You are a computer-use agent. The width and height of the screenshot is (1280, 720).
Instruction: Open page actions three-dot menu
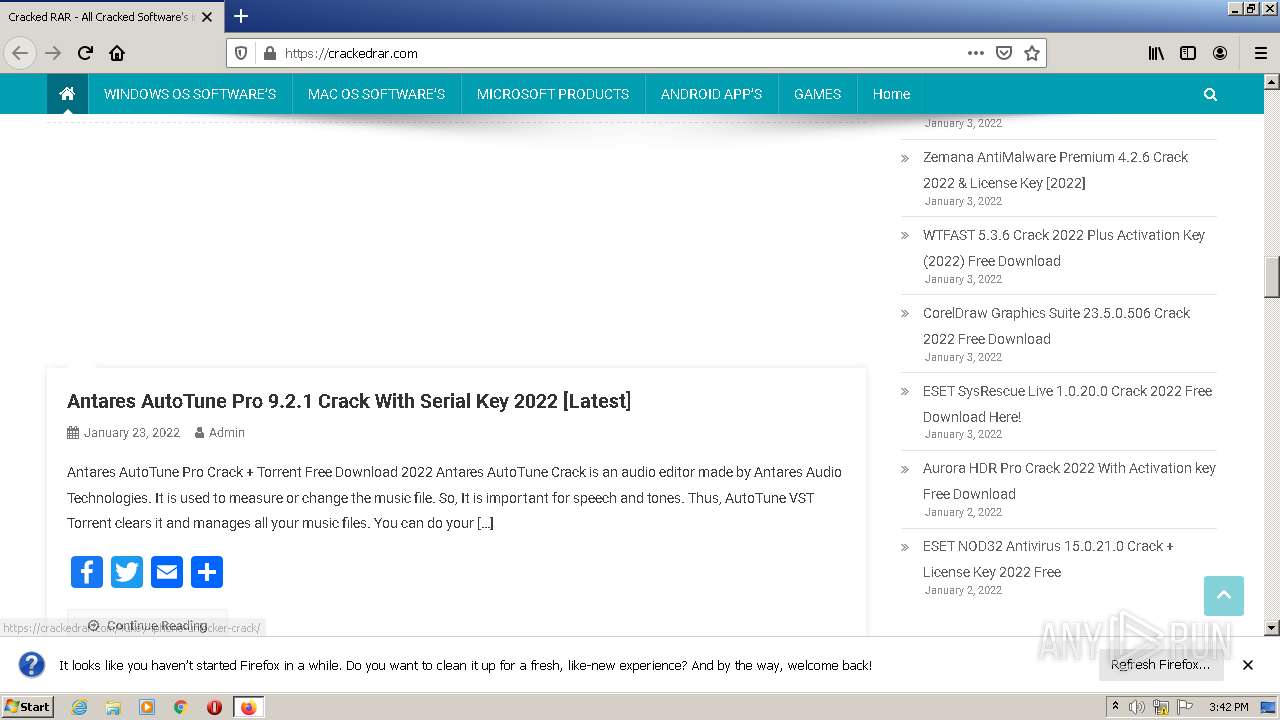(x=976, y=53)
